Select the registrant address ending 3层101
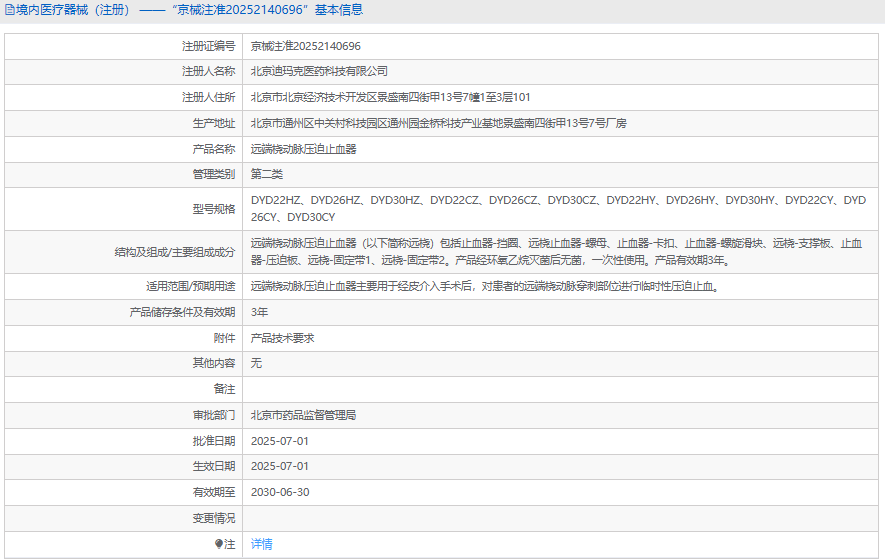Screen dimensions: 885x560 391,97
